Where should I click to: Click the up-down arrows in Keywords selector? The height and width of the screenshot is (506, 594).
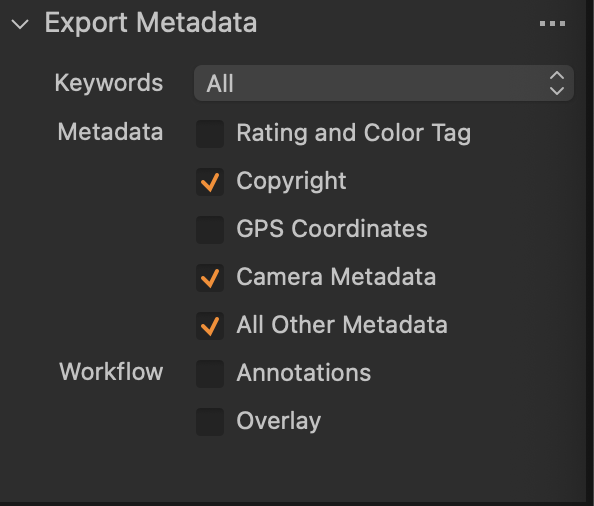pyautogui.click(x=557, y=83)
